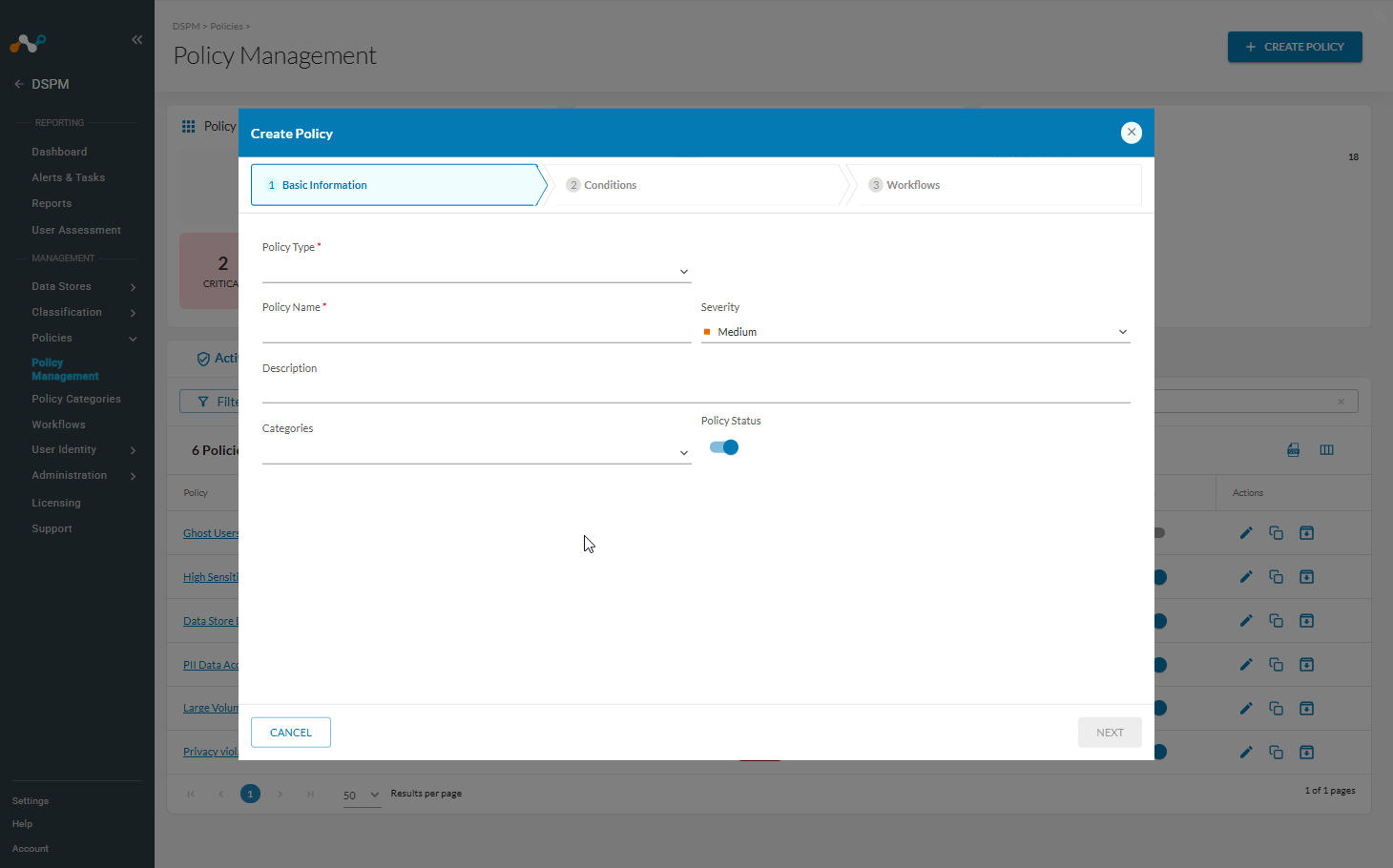
Task: Click page number 1 in pagination
Action: tap(250, 794)
